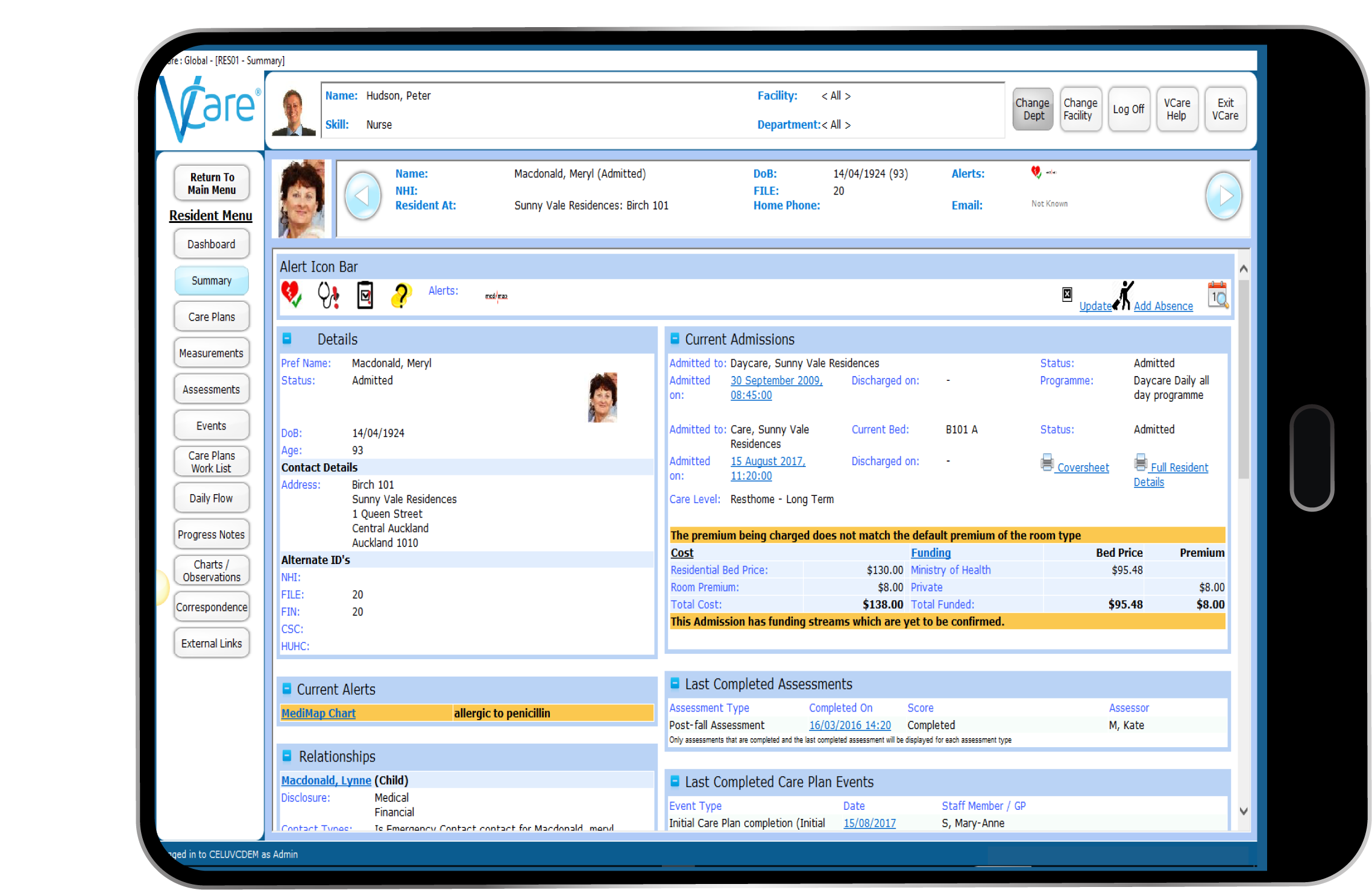Collapse the Details panel
The height and width of the screenshot is (890, 1372).
pyautogui.click(x=287, y=339)
